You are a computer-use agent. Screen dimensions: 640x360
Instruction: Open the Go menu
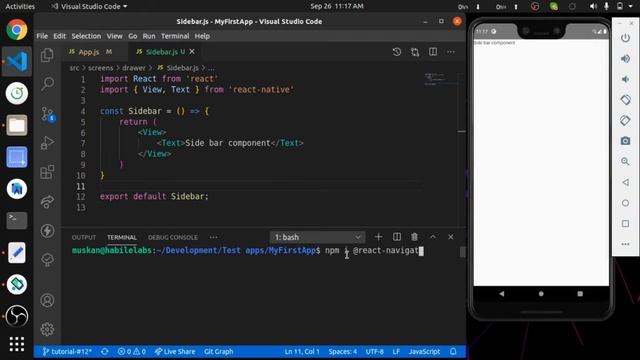click(133, 36)
